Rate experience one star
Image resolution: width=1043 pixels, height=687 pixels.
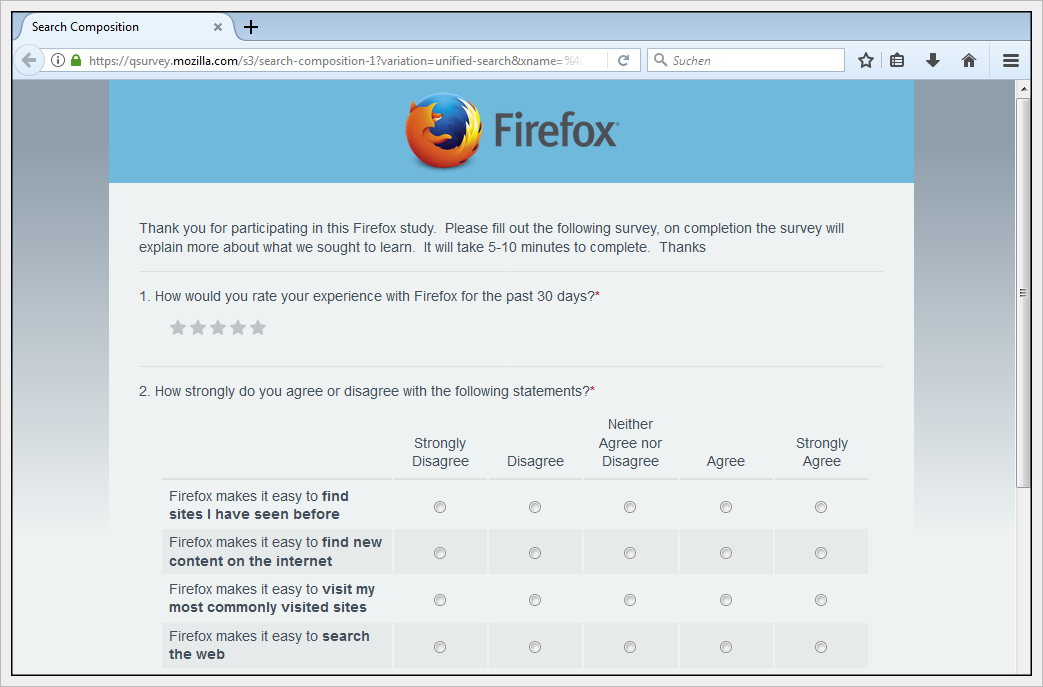click(178, 327)
